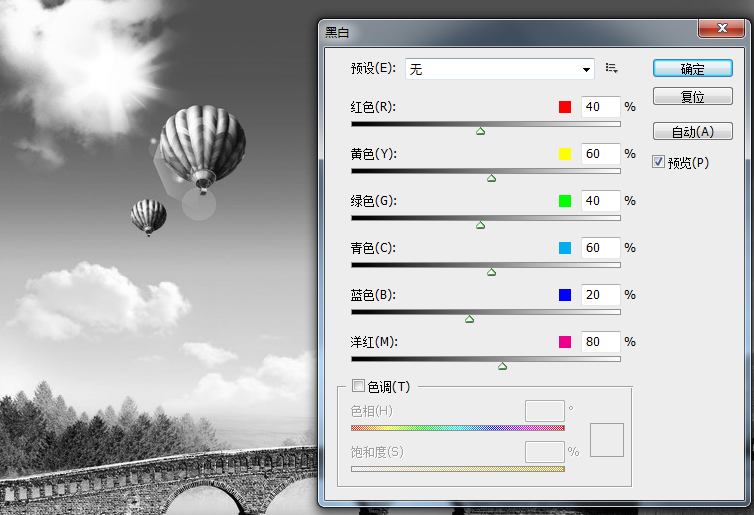754x515 pixels.
Task: Click the 红色(R) percentage input field
Action: point(601,107)
